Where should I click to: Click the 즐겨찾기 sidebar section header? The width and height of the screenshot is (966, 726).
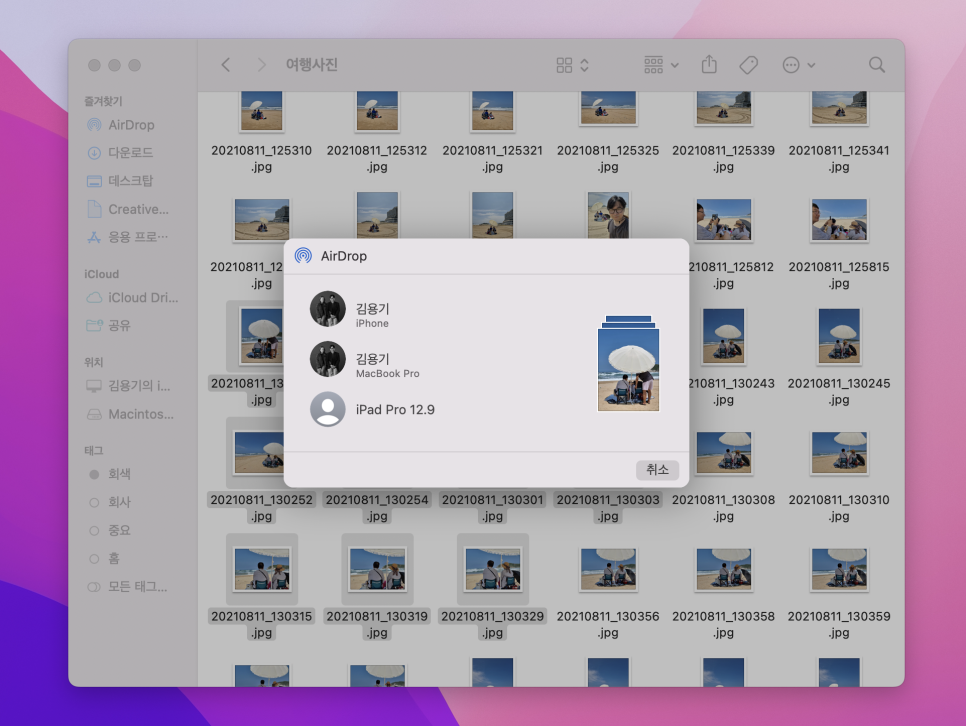103,101
